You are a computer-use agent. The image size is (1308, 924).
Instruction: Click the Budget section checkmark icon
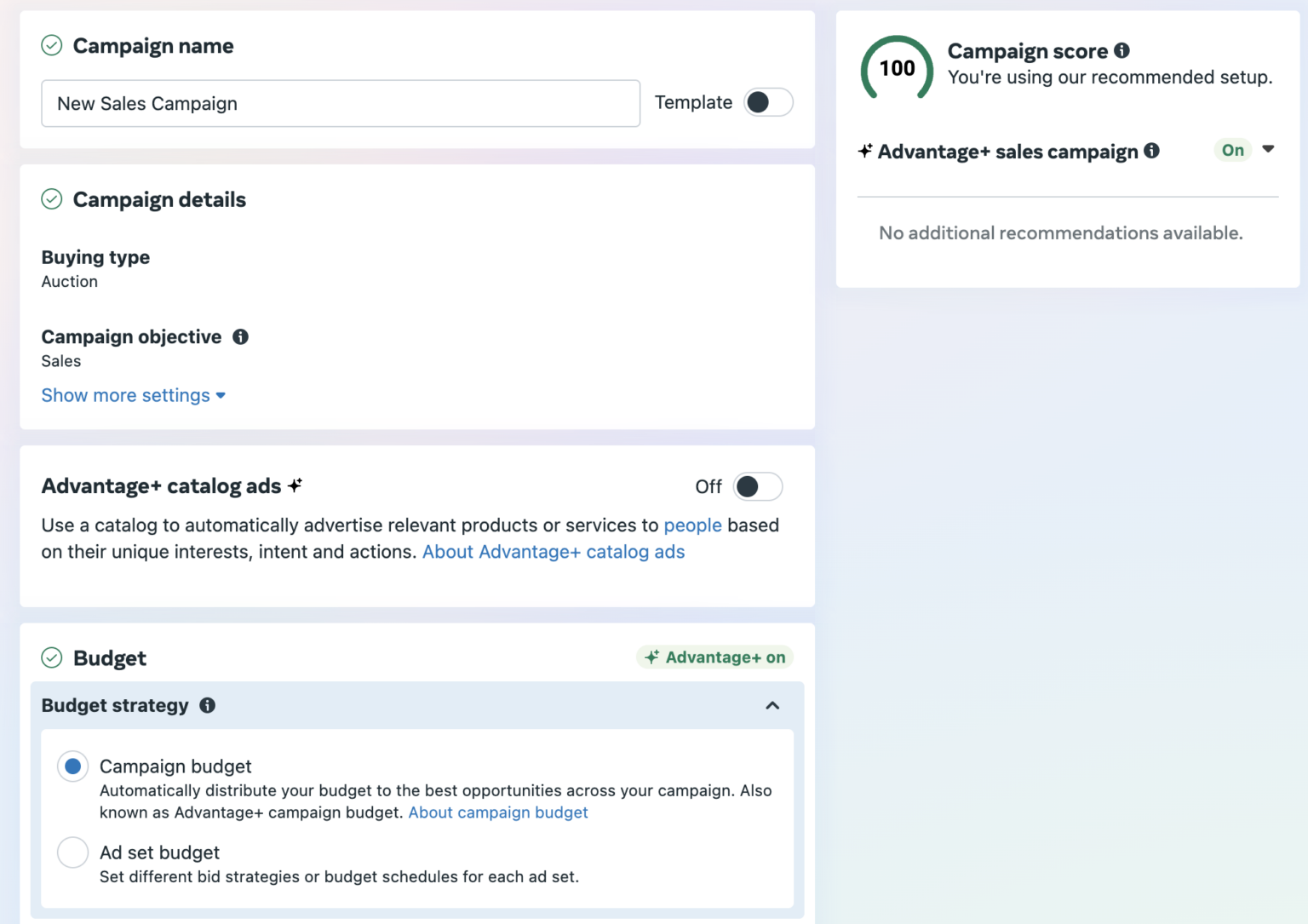(x=51, y=657)
